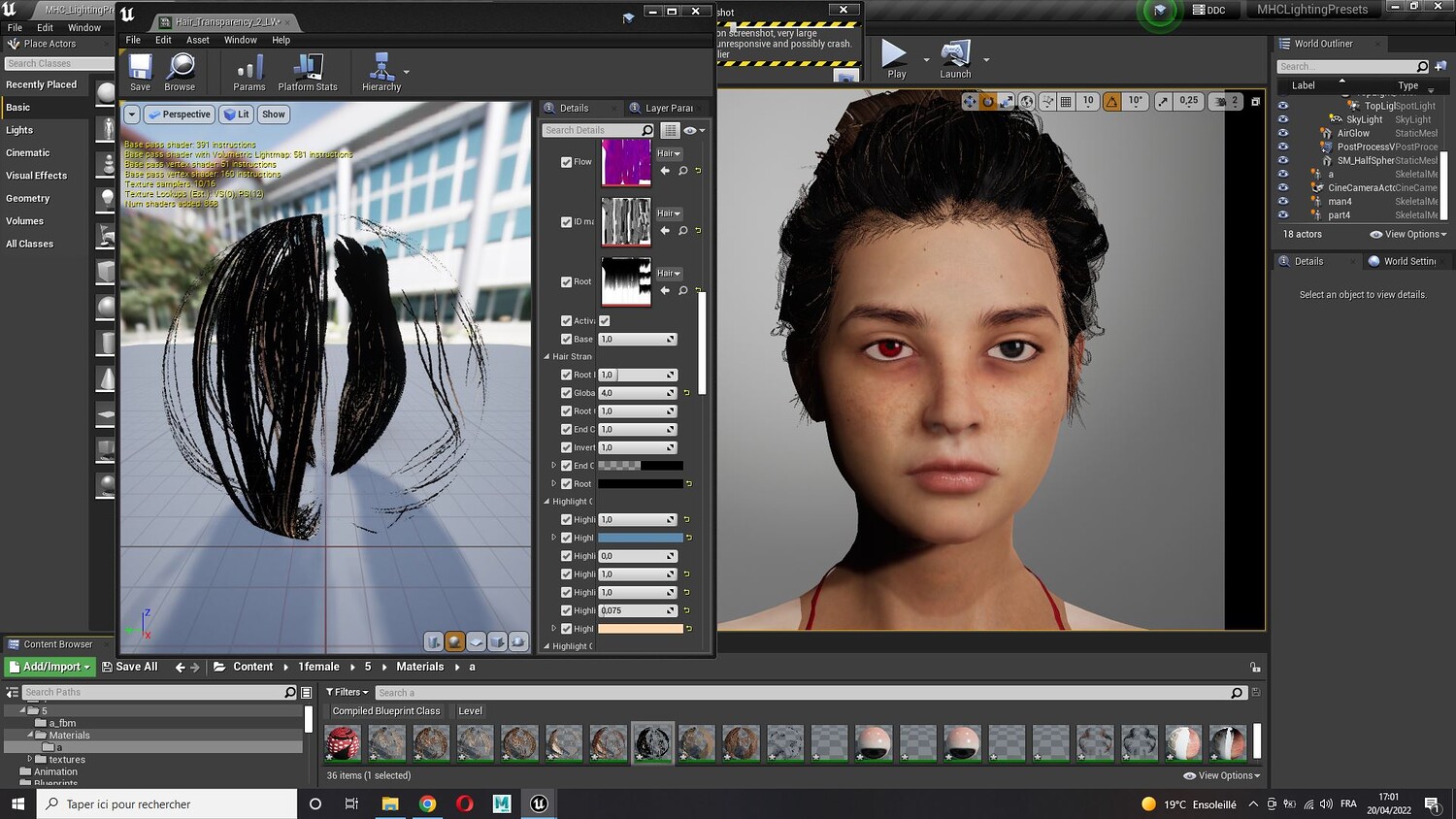Toggle the Globa parameter override checkbox
This screenshot has height=819, width=1456.
pos(566,393)
